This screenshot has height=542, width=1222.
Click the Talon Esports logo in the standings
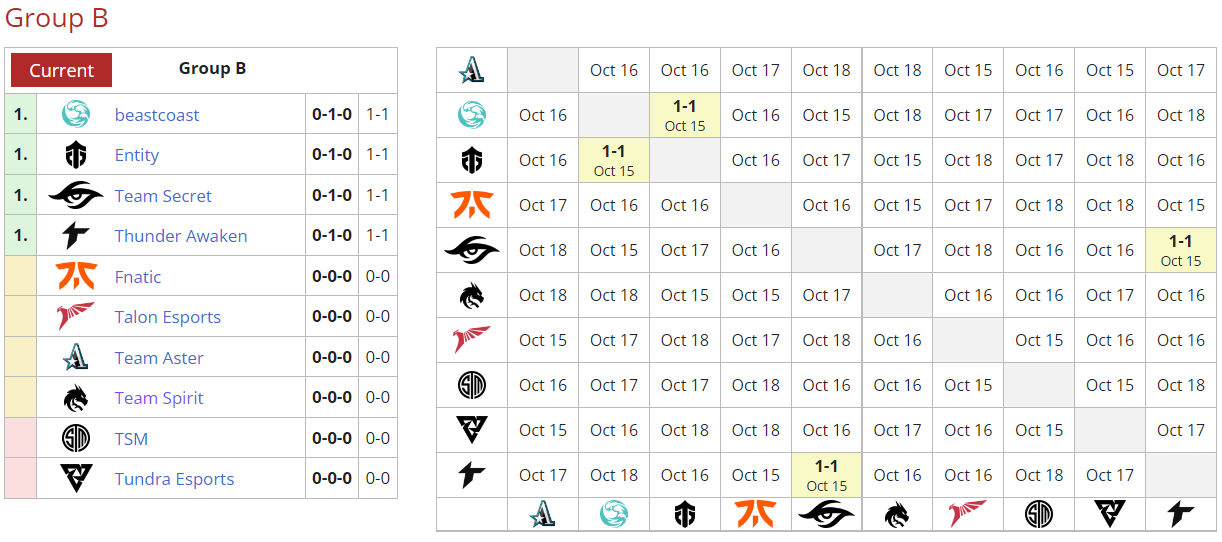(76, 317)
